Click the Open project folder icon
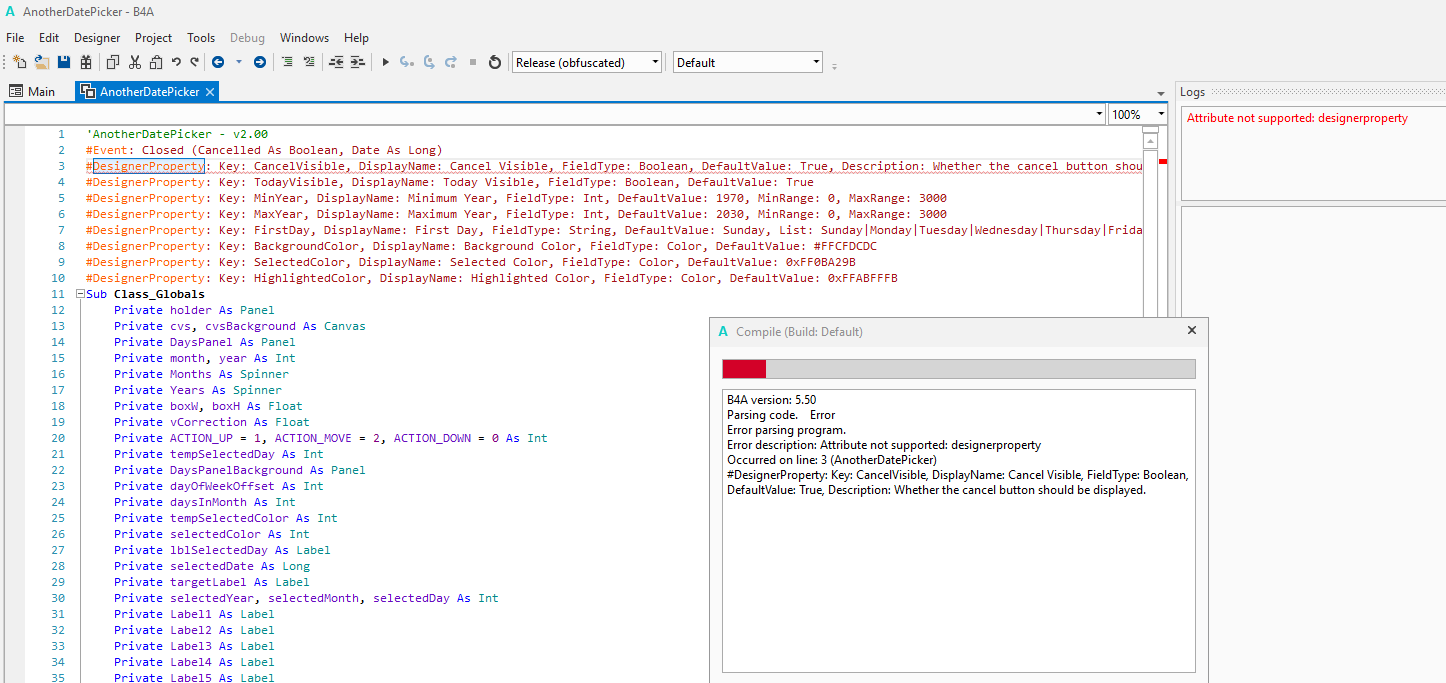This screenshot has width=1446, height=683. pyautogui.click(x=42, y=62)
